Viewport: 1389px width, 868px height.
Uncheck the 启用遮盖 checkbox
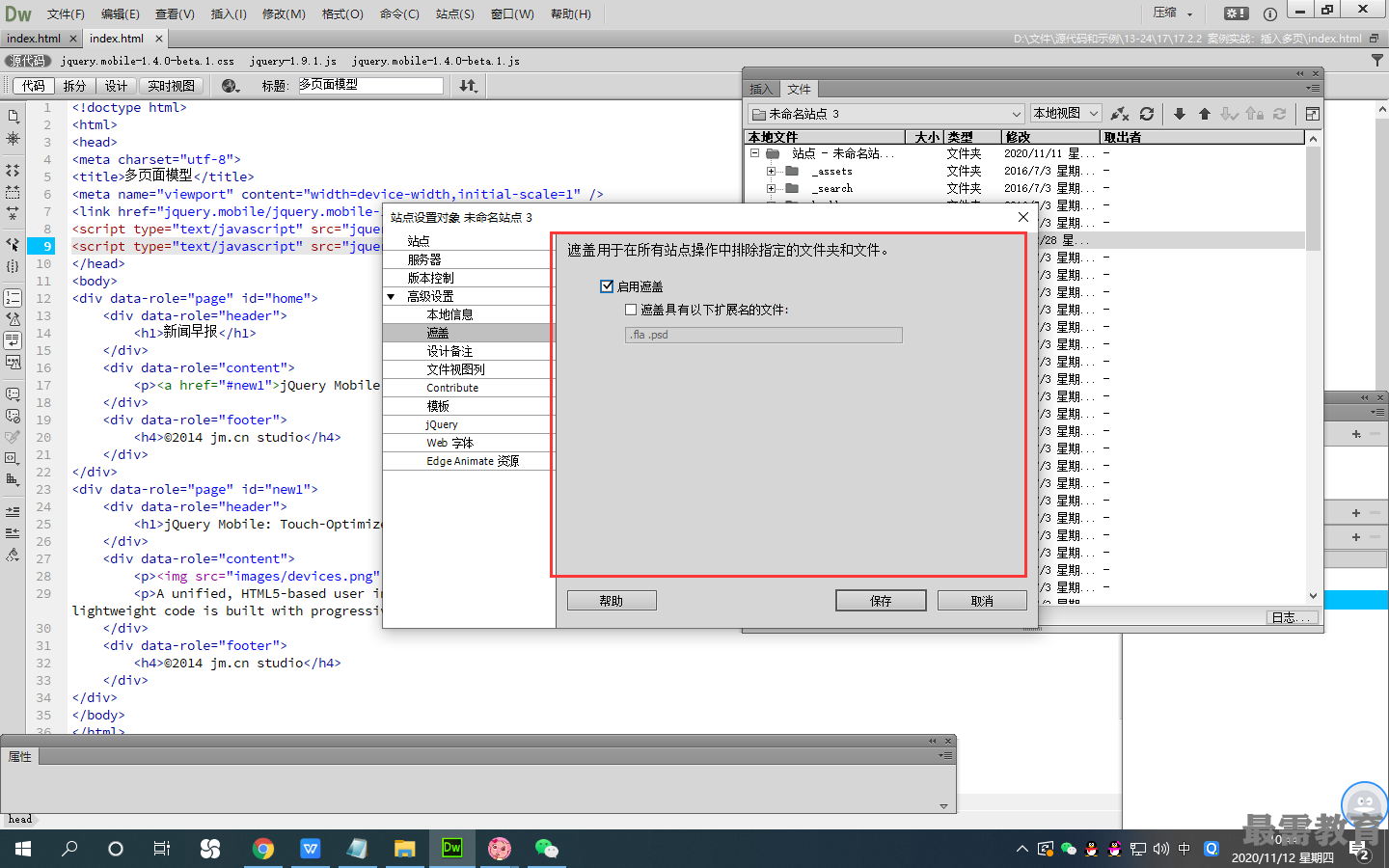607,286
